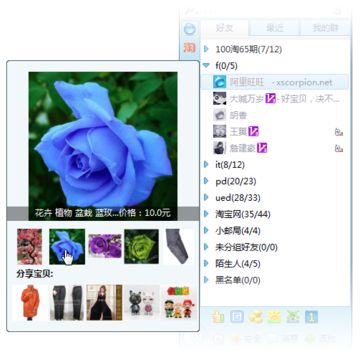Select the 詹建豪 contact name
360x360 pixels.
[242, 148]
